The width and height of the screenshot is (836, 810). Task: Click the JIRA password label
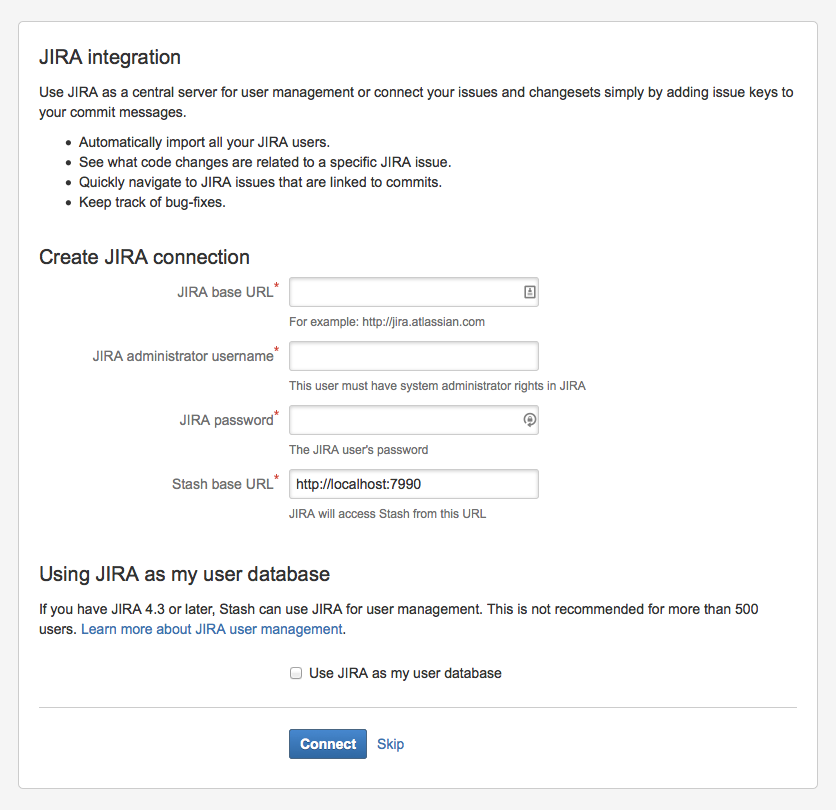coord(227,420)
